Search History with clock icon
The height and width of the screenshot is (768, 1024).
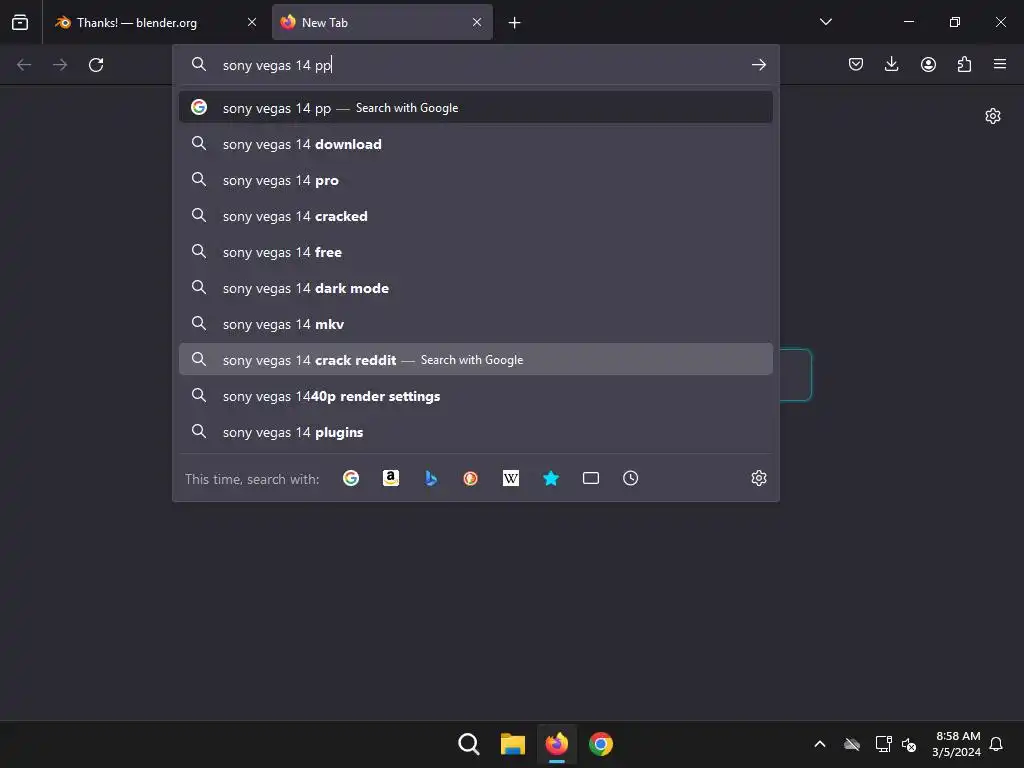tap(630, 478)
